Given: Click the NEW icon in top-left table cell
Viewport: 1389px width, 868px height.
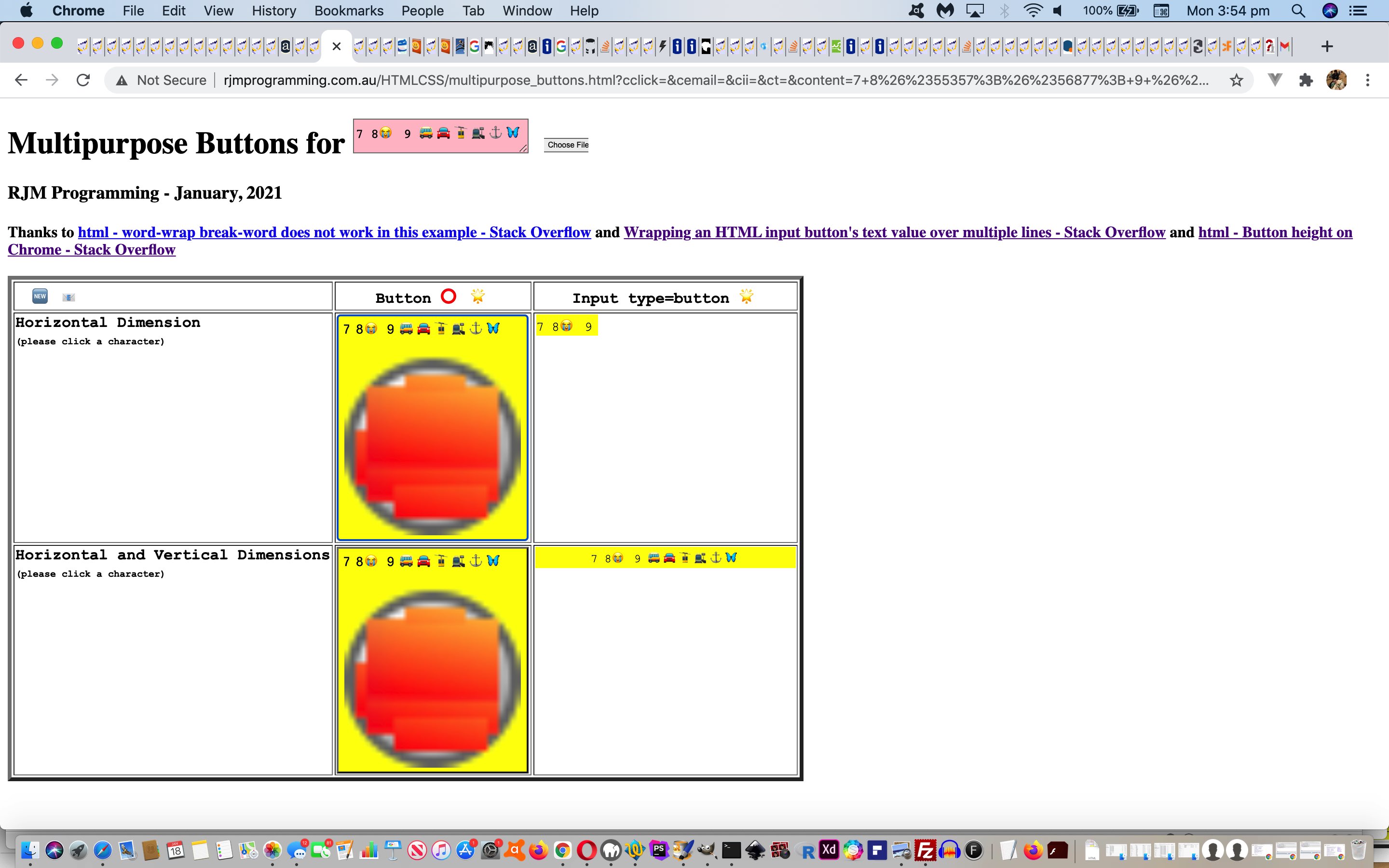Looking at the screenshot, I should [x=40, y=297].
